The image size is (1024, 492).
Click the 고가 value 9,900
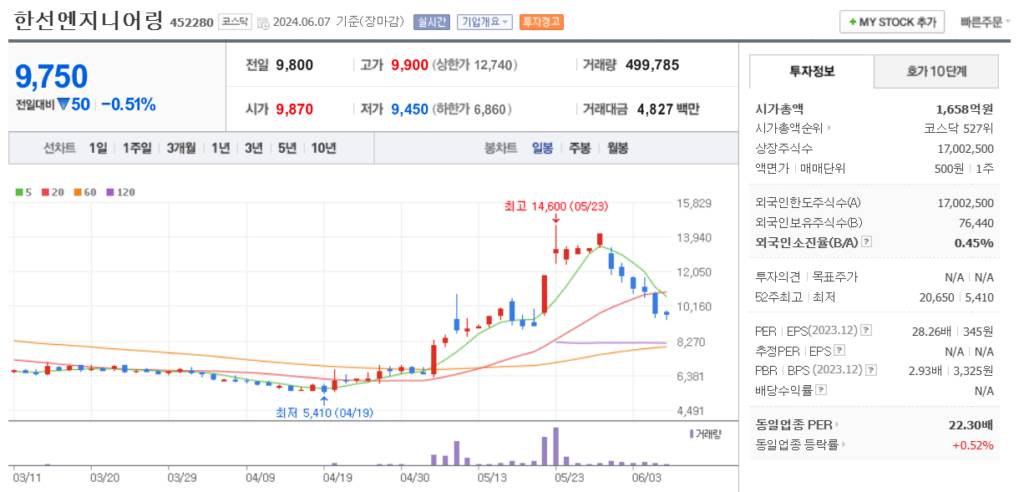[x=409, y=65]
